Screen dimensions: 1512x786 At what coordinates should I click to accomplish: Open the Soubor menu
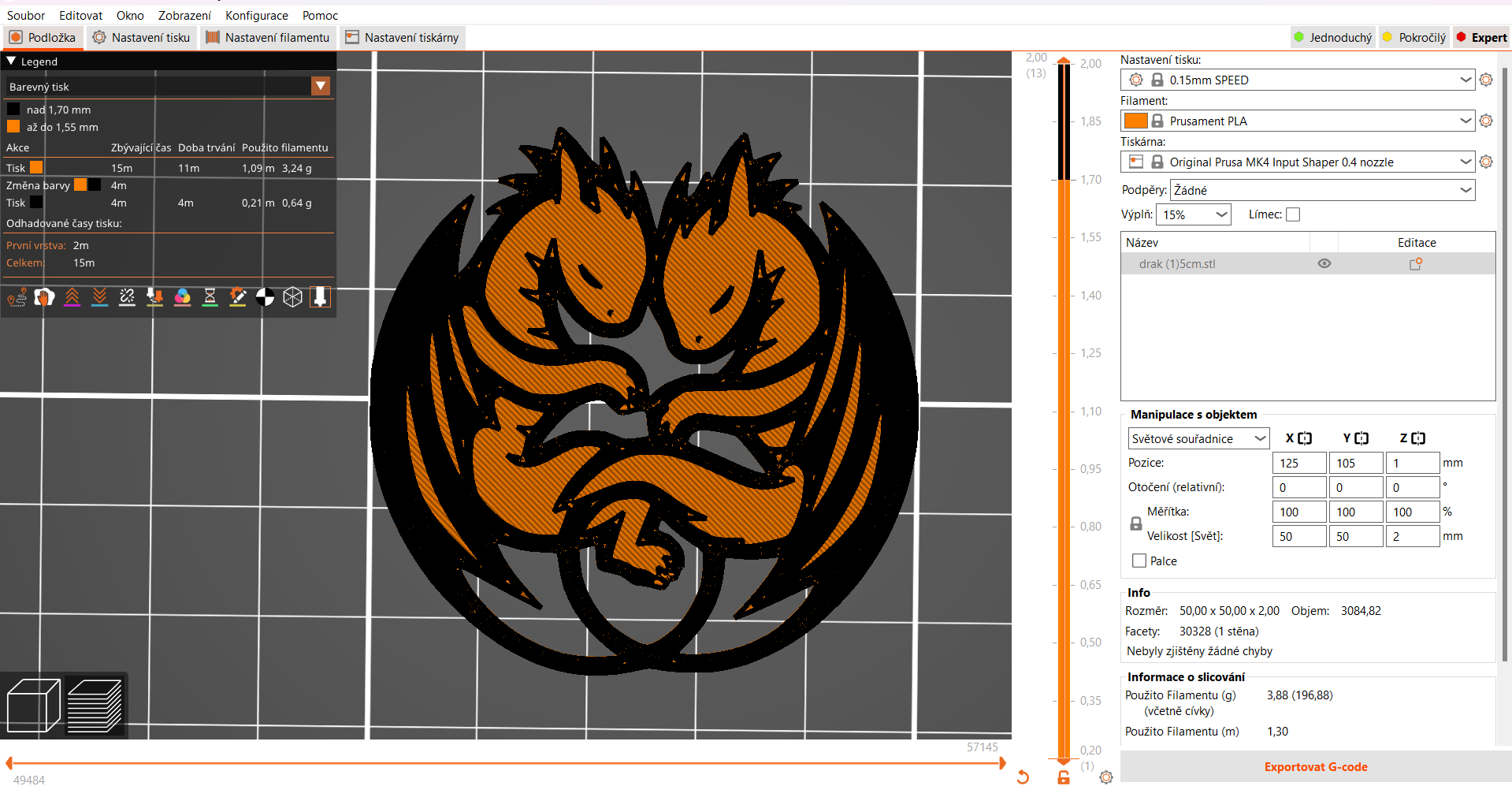coord(26,15)
